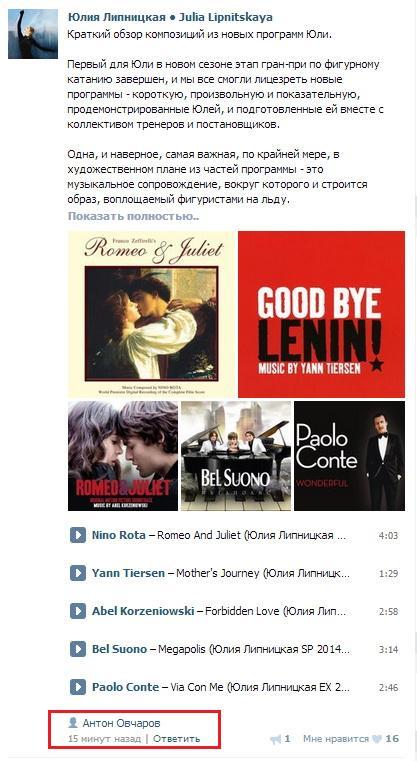Open the Bel Suono piano cover image

[236, 456]
